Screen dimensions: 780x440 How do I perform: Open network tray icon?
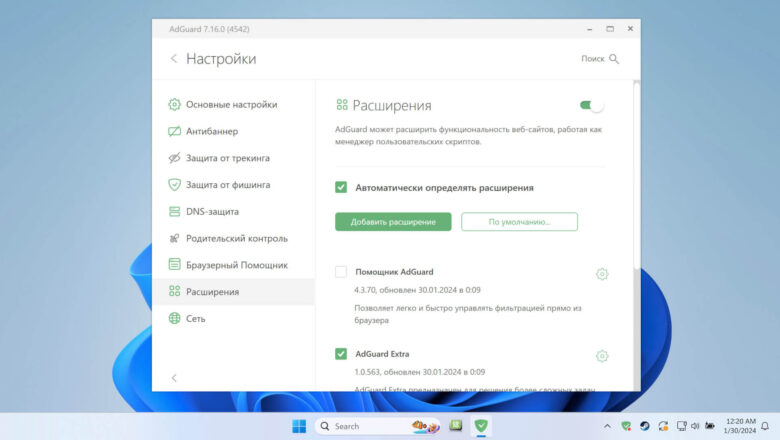(682, 426)
